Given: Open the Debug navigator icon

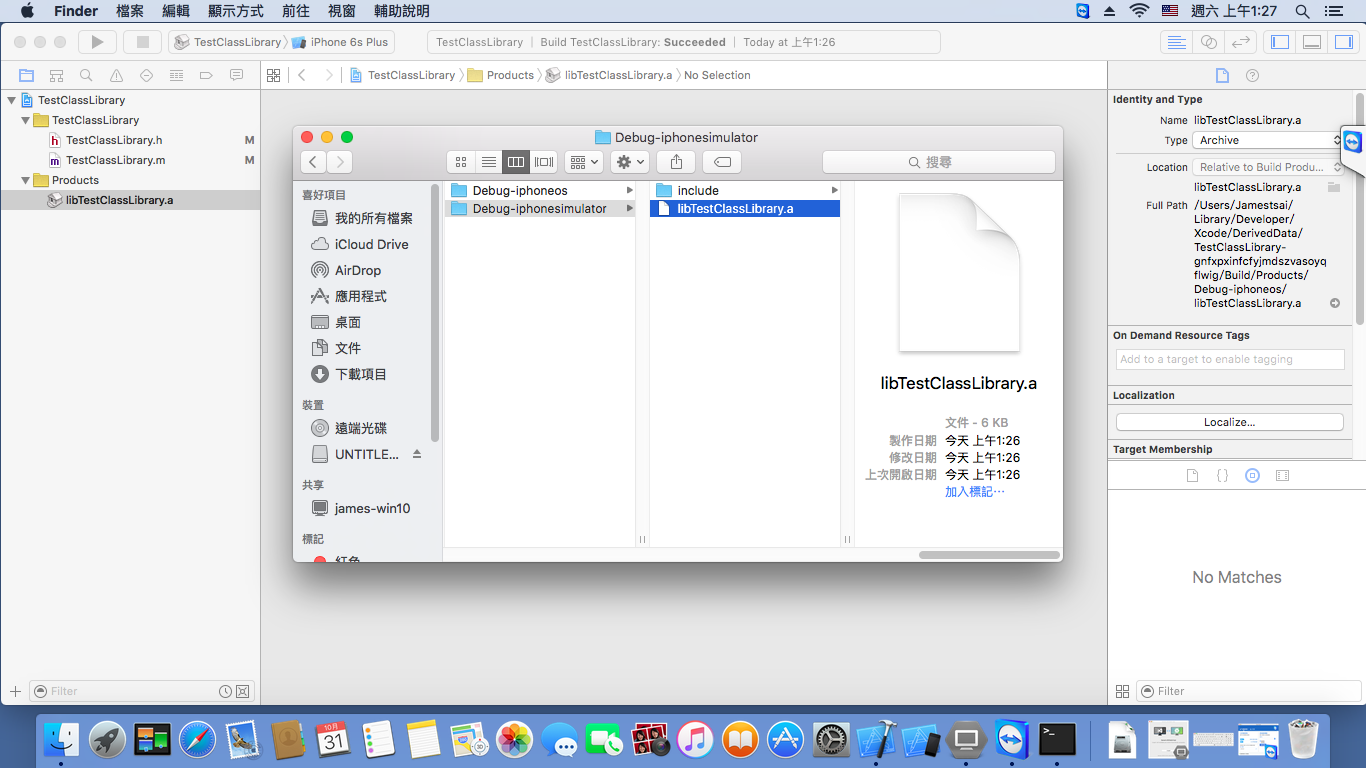Looking at the screenshot, I should pos(176,75).
